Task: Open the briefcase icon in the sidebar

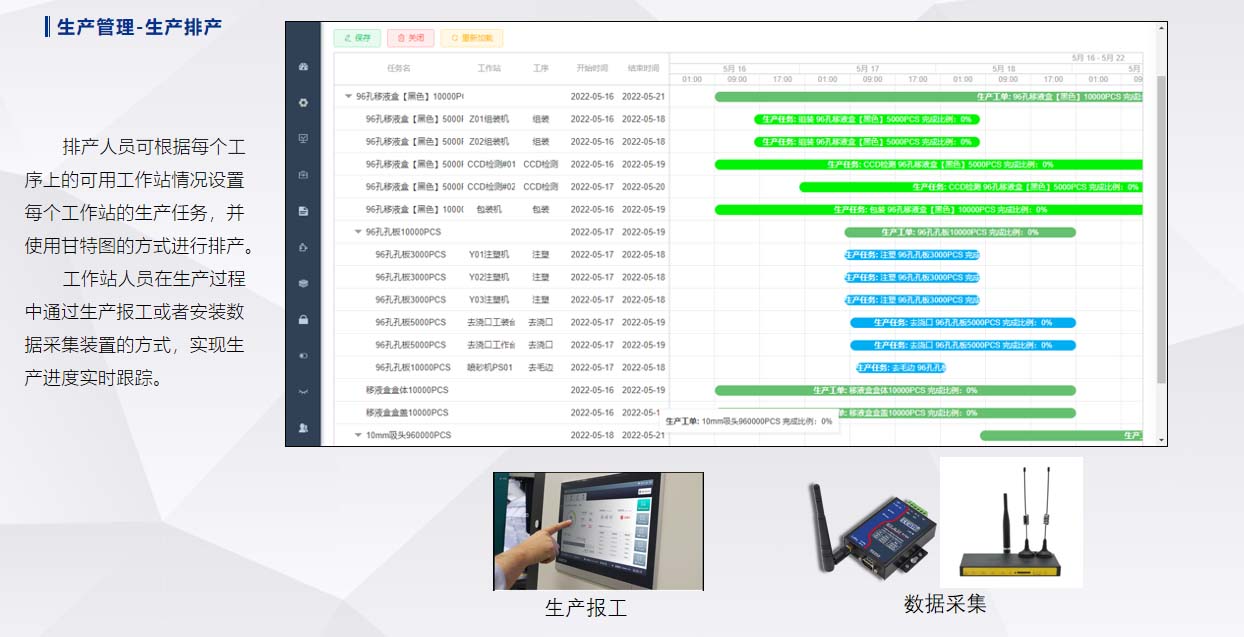Action: [303, 175]
